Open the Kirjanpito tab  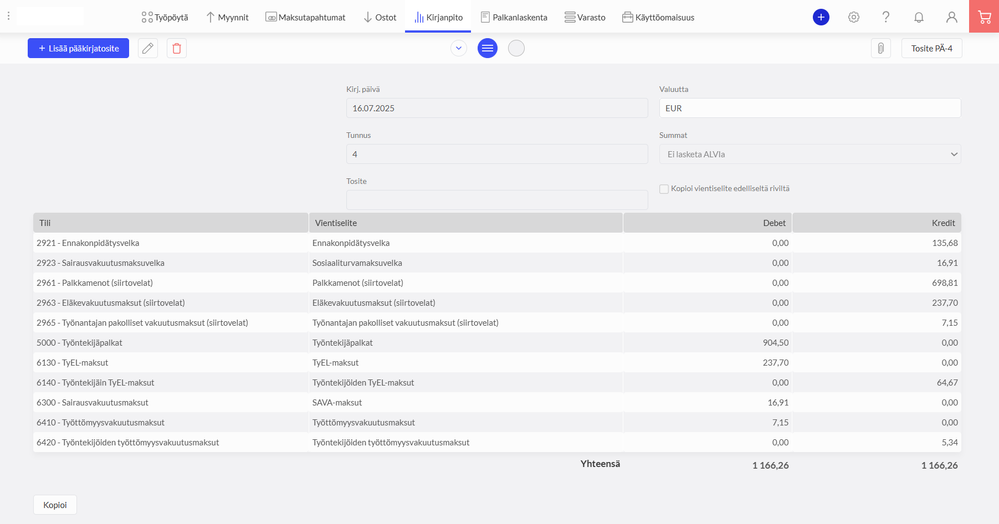[438, 17]
